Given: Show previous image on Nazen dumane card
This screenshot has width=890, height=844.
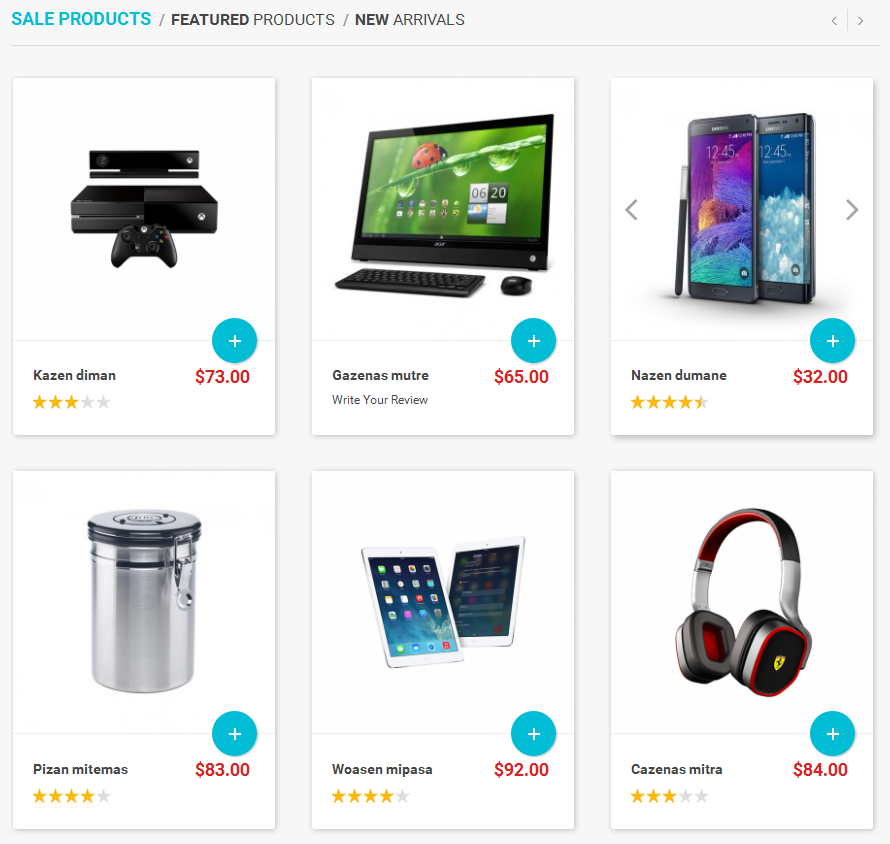Looking at the screenshot, I should tap(631, 209).
